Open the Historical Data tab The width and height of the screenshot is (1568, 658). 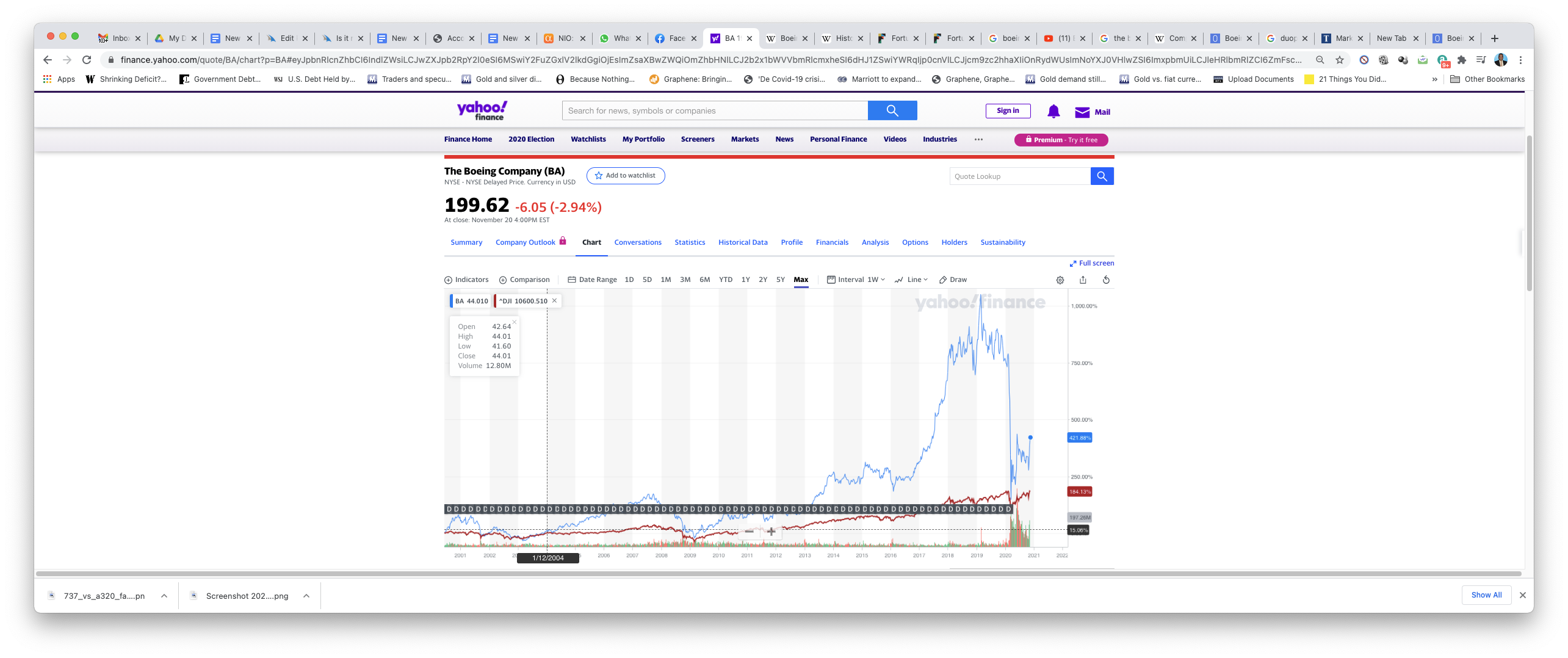(743, 242)
